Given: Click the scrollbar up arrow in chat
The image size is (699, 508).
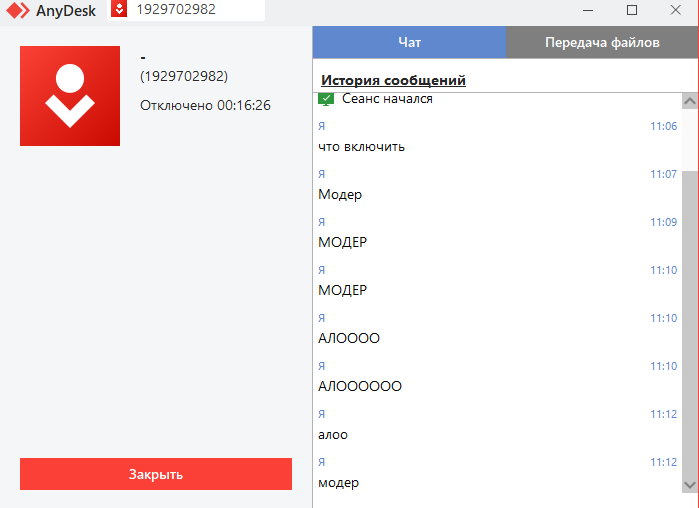Looking at the screenshot, I should pos(690,102).
